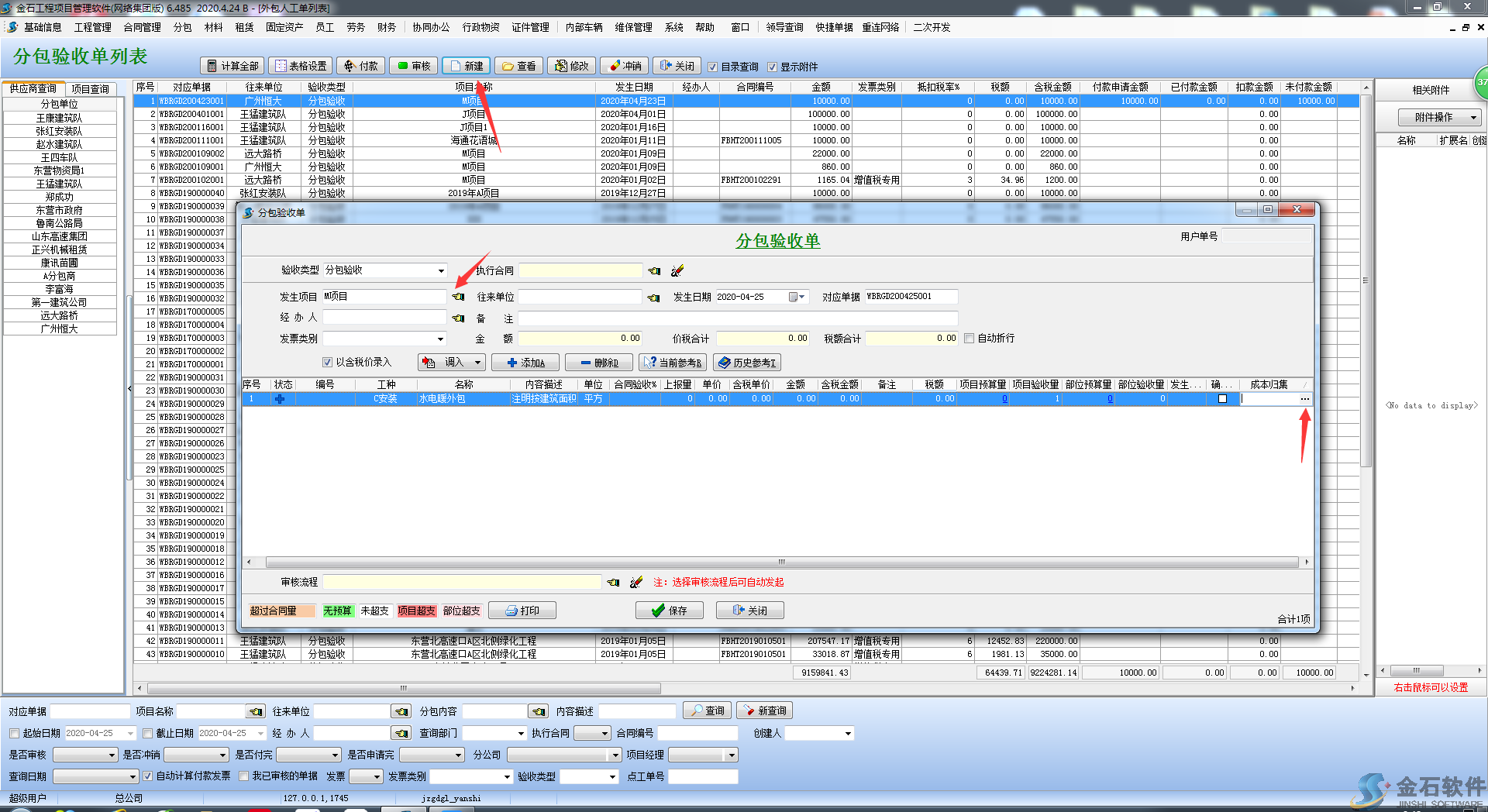The image size is (1488, 812).
Task: Expand 附件操作 dropdown in right panel
Action: 1472,118
